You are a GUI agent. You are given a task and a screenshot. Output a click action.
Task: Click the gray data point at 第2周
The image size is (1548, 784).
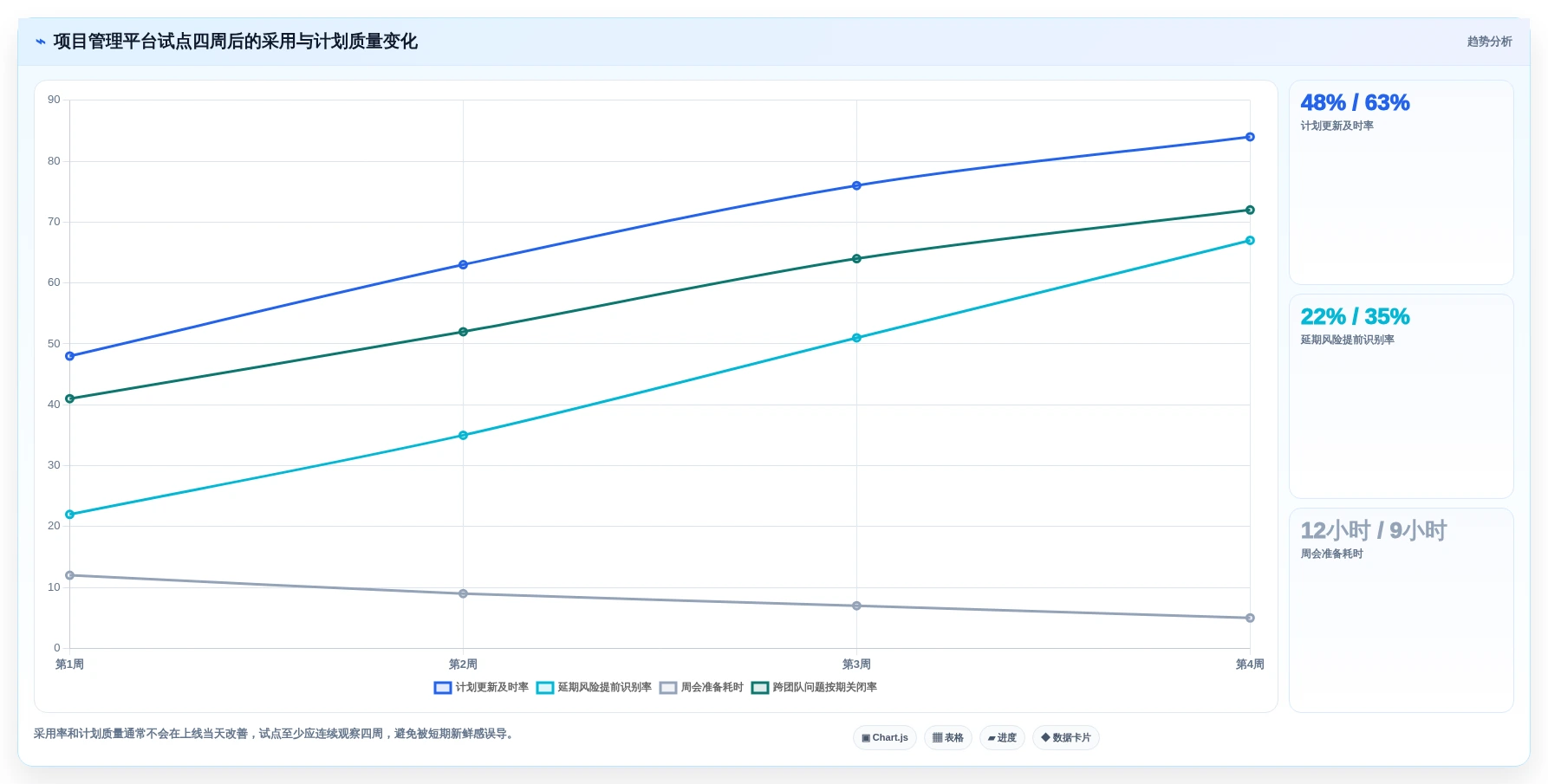(463, 593)
